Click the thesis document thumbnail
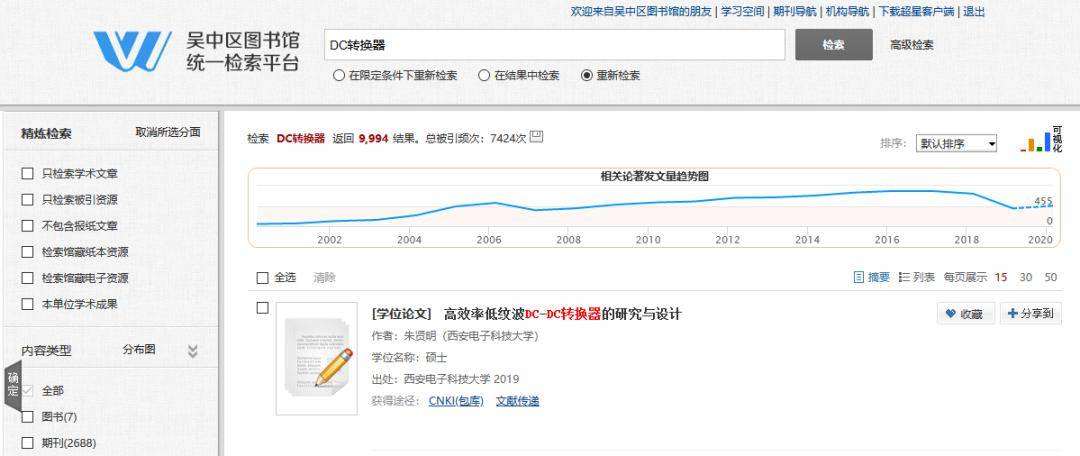The image size is (1080, 456). coord(317,358)
